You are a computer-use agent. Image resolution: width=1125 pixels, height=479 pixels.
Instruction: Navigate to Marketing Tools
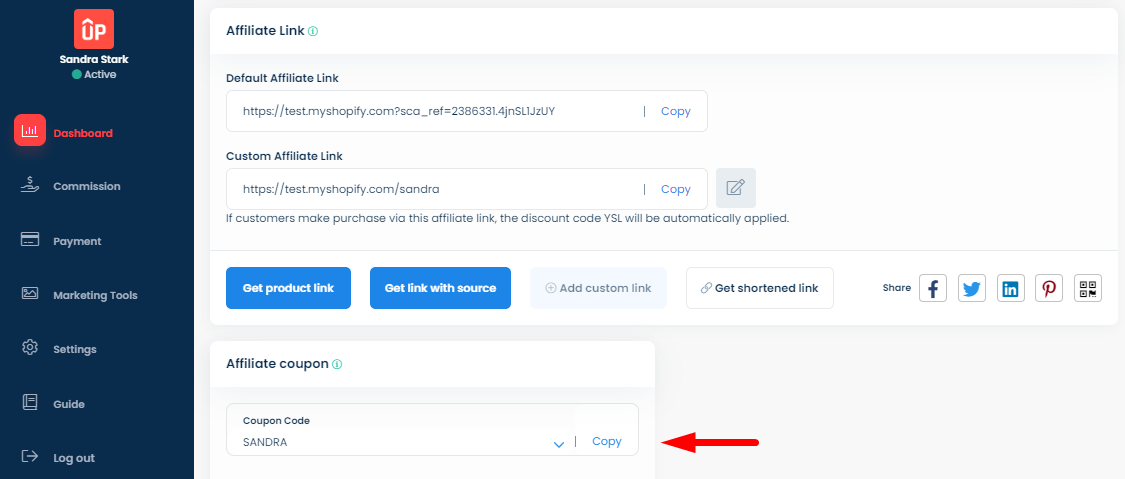pos(95,295)
